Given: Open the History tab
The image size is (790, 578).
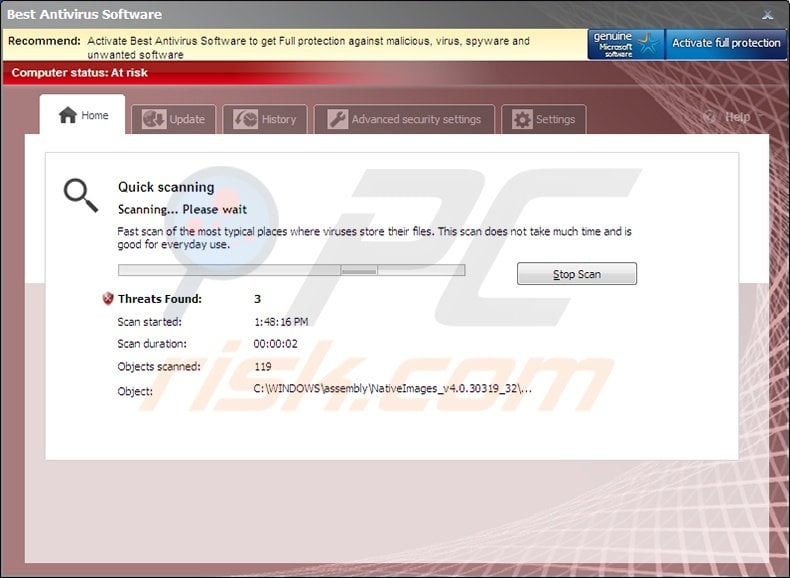Looking at the screenshot, I should [x=265, y=119].
